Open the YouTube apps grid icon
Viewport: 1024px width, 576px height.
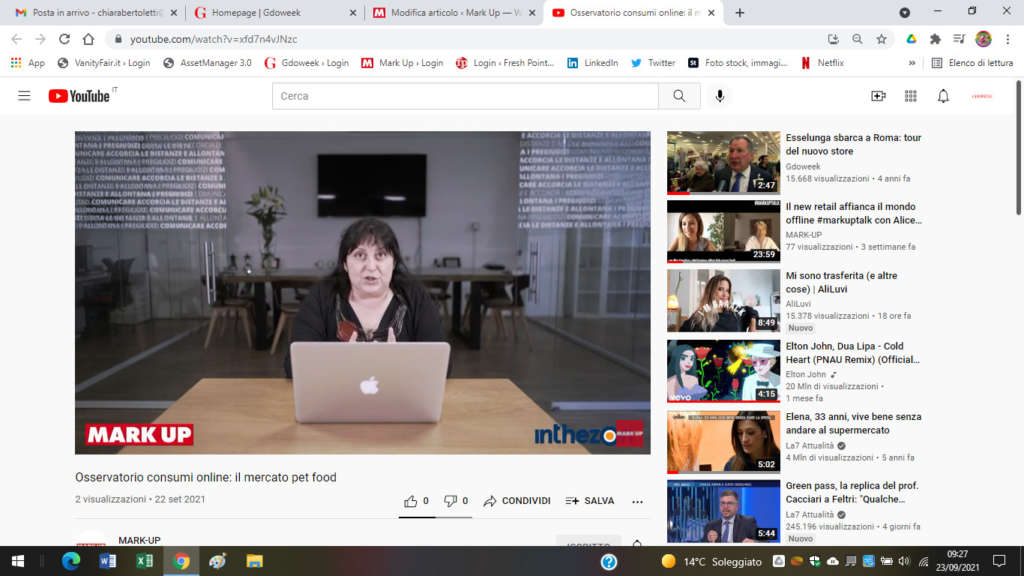[910, 96]
